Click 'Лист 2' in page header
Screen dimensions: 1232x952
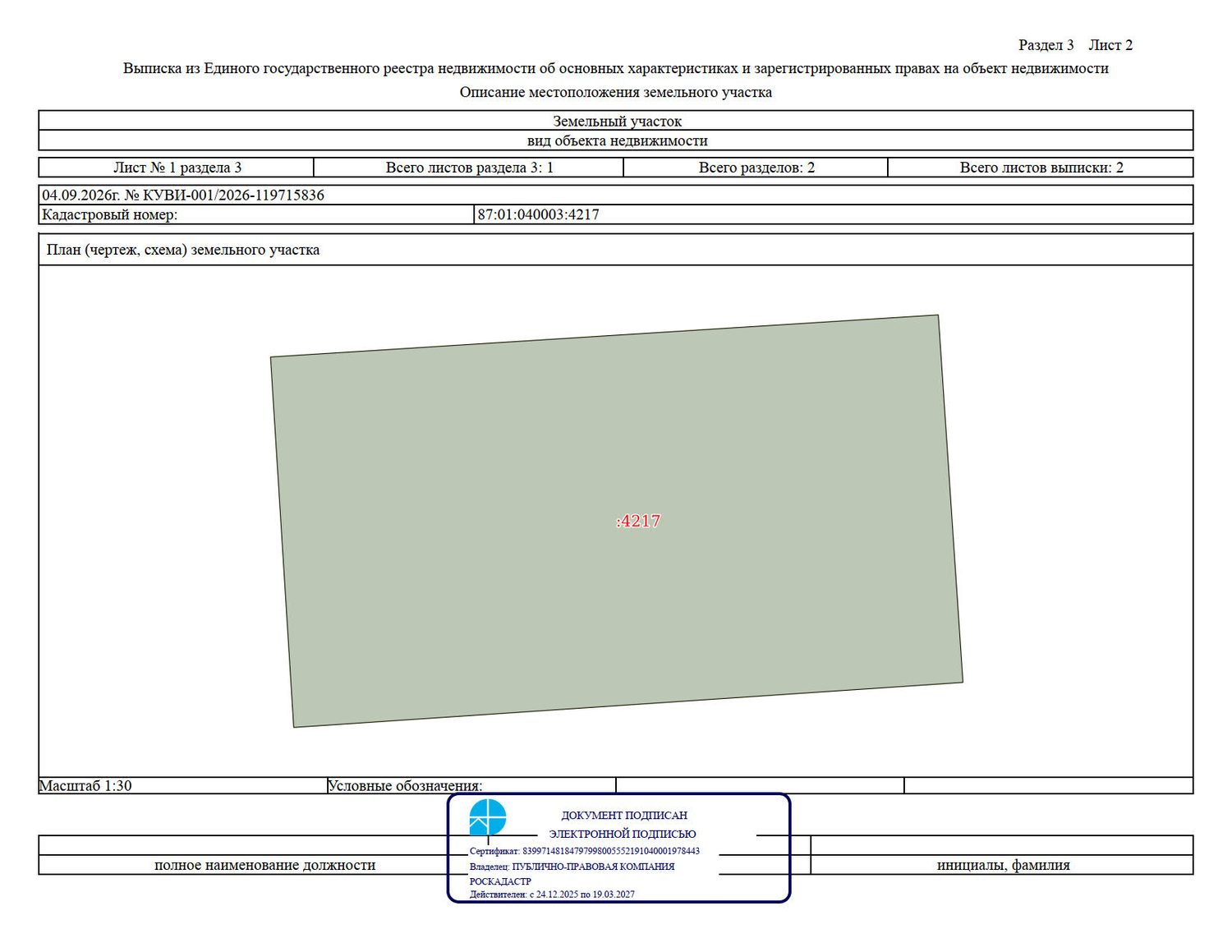[1110, 45]
